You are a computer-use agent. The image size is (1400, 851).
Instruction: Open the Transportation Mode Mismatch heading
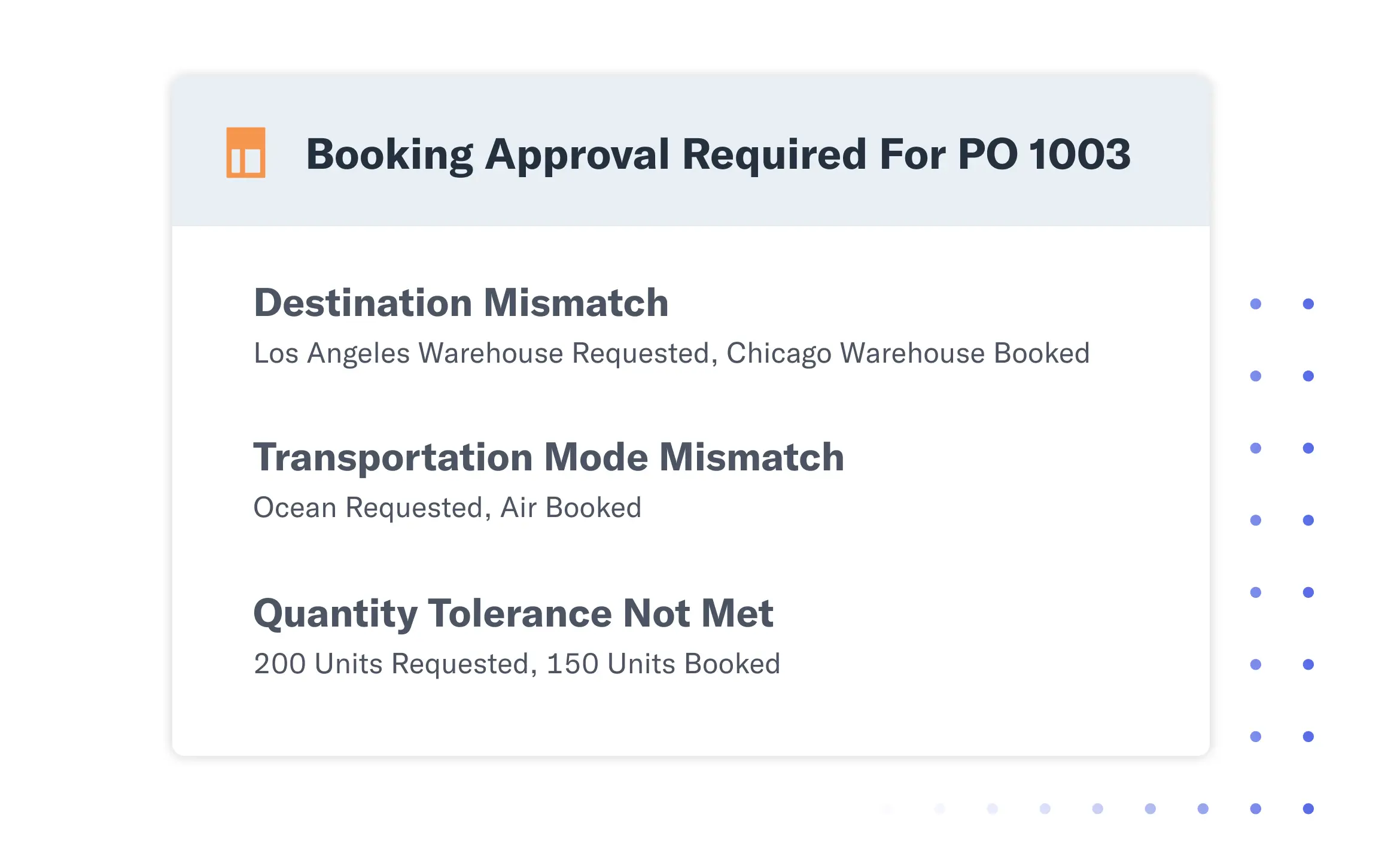(x=548, y=457)
